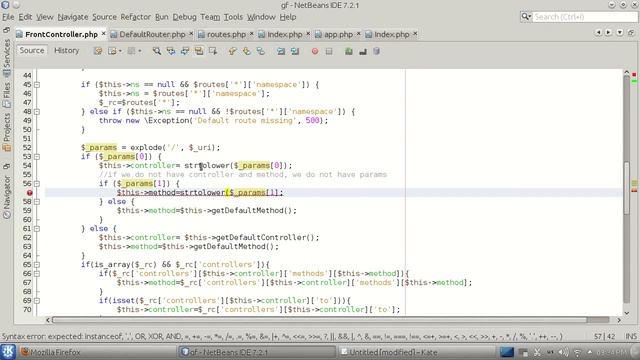Open the File menu

pyautogui.click(x=8, y=17)
